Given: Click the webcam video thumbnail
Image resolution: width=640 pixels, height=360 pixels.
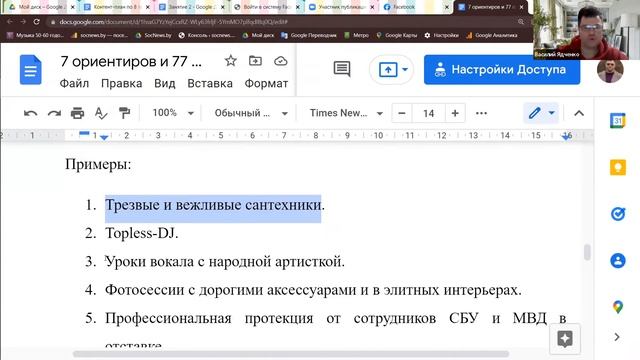Looking at the screenshot, I should point(586,30).
